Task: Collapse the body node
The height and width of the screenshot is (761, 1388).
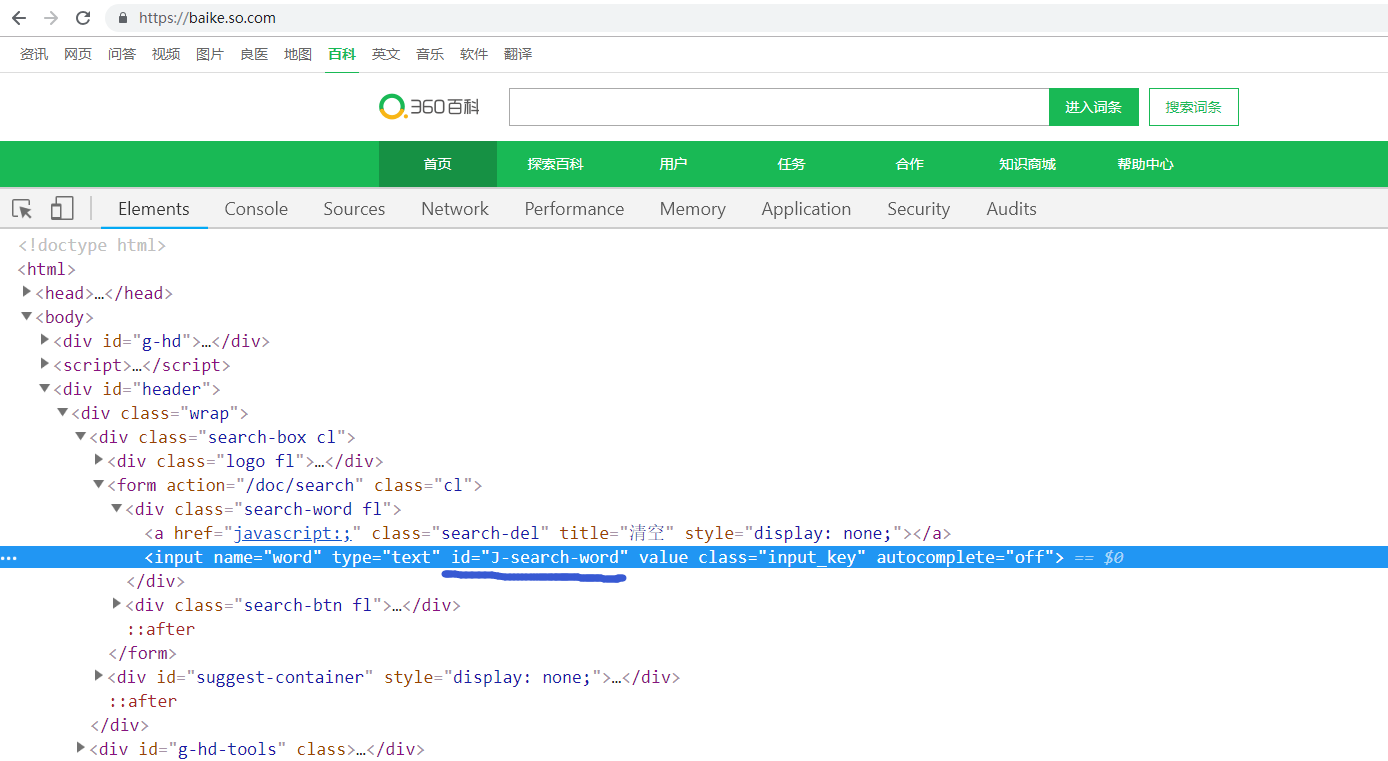Action: click(x=27, y=316)
